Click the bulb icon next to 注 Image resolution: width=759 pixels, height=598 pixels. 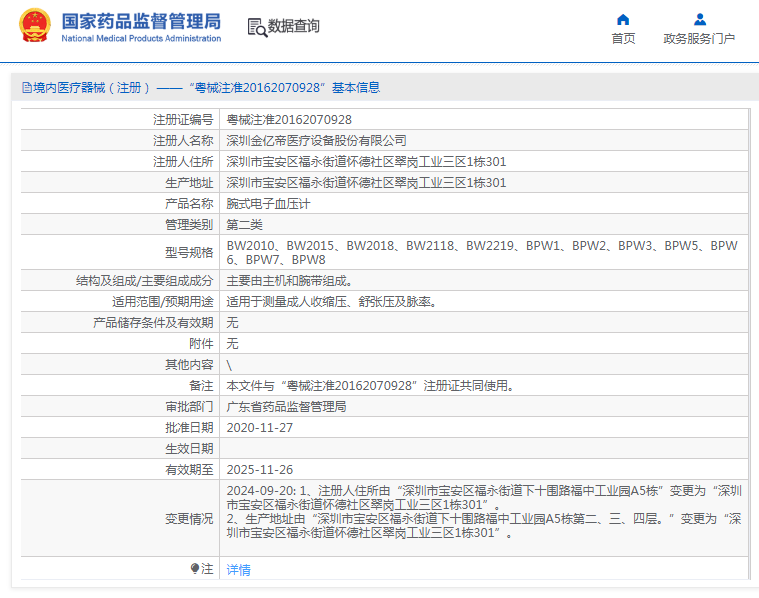pyautogui.click(x=195, y=568)
